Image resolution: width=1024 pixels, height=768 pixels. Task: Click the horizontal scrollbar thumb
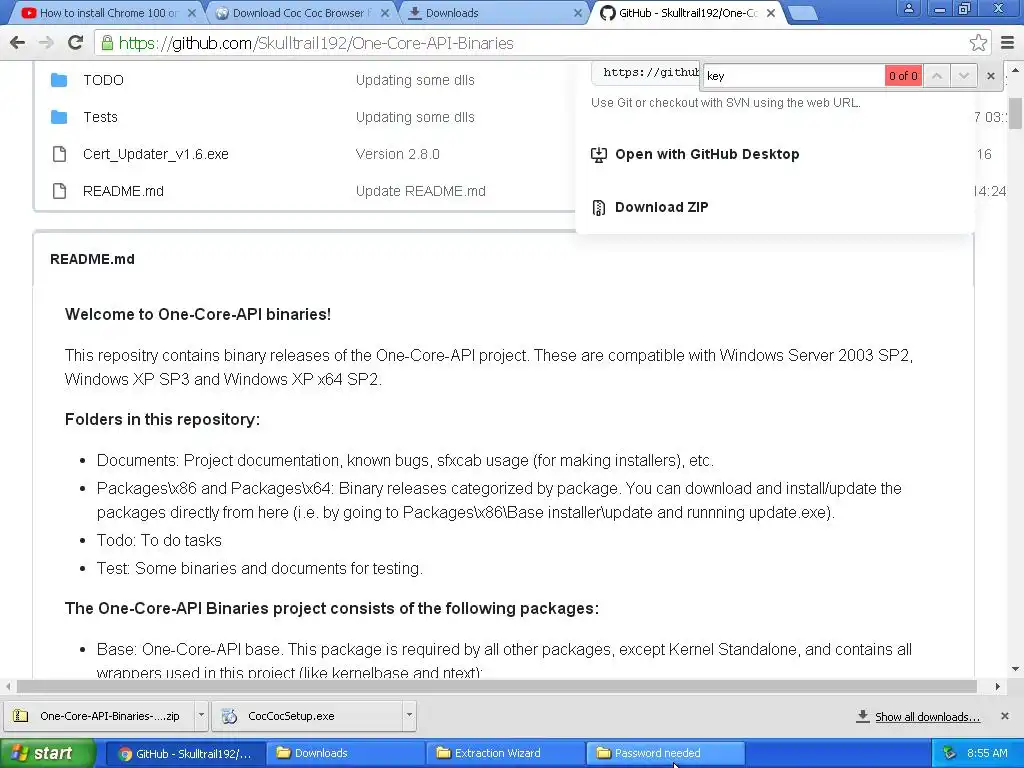496,686
